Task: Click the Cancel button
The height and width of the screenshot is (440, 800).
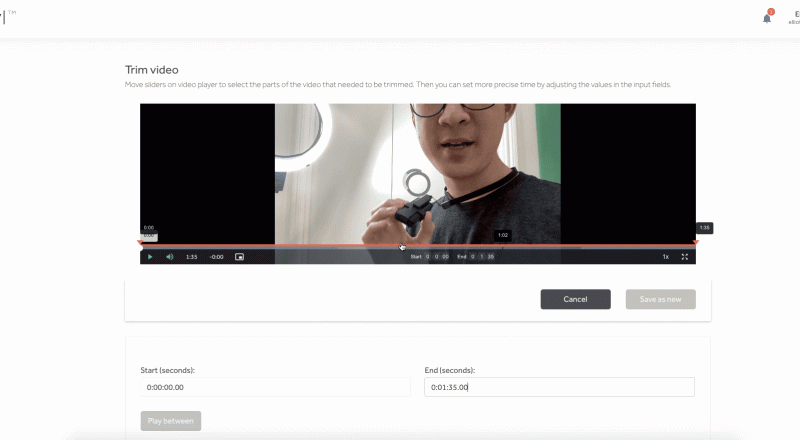Action: coord(575,299)
